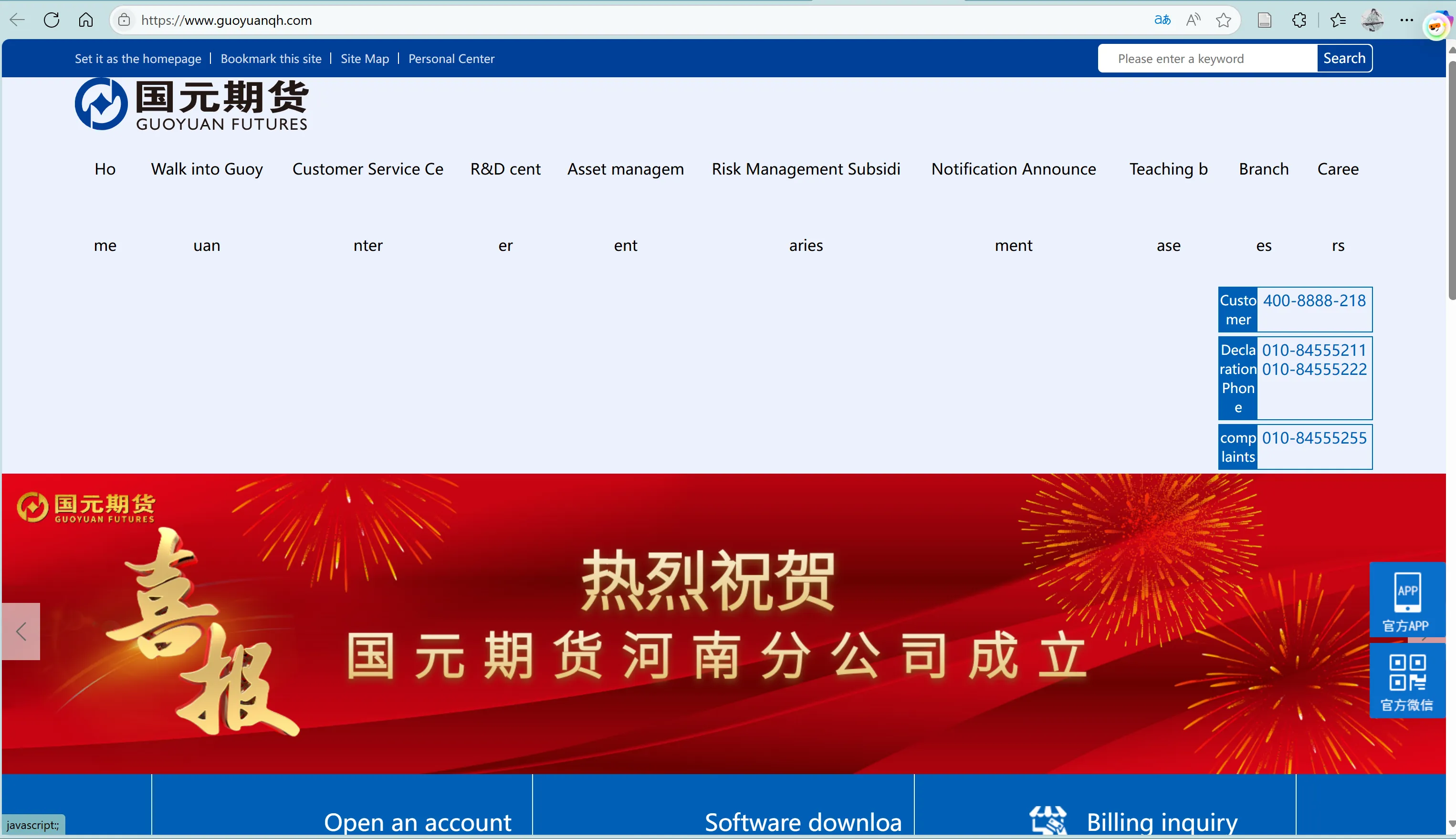
Task: Click Open an account button
Action: [x=417, y=822]
